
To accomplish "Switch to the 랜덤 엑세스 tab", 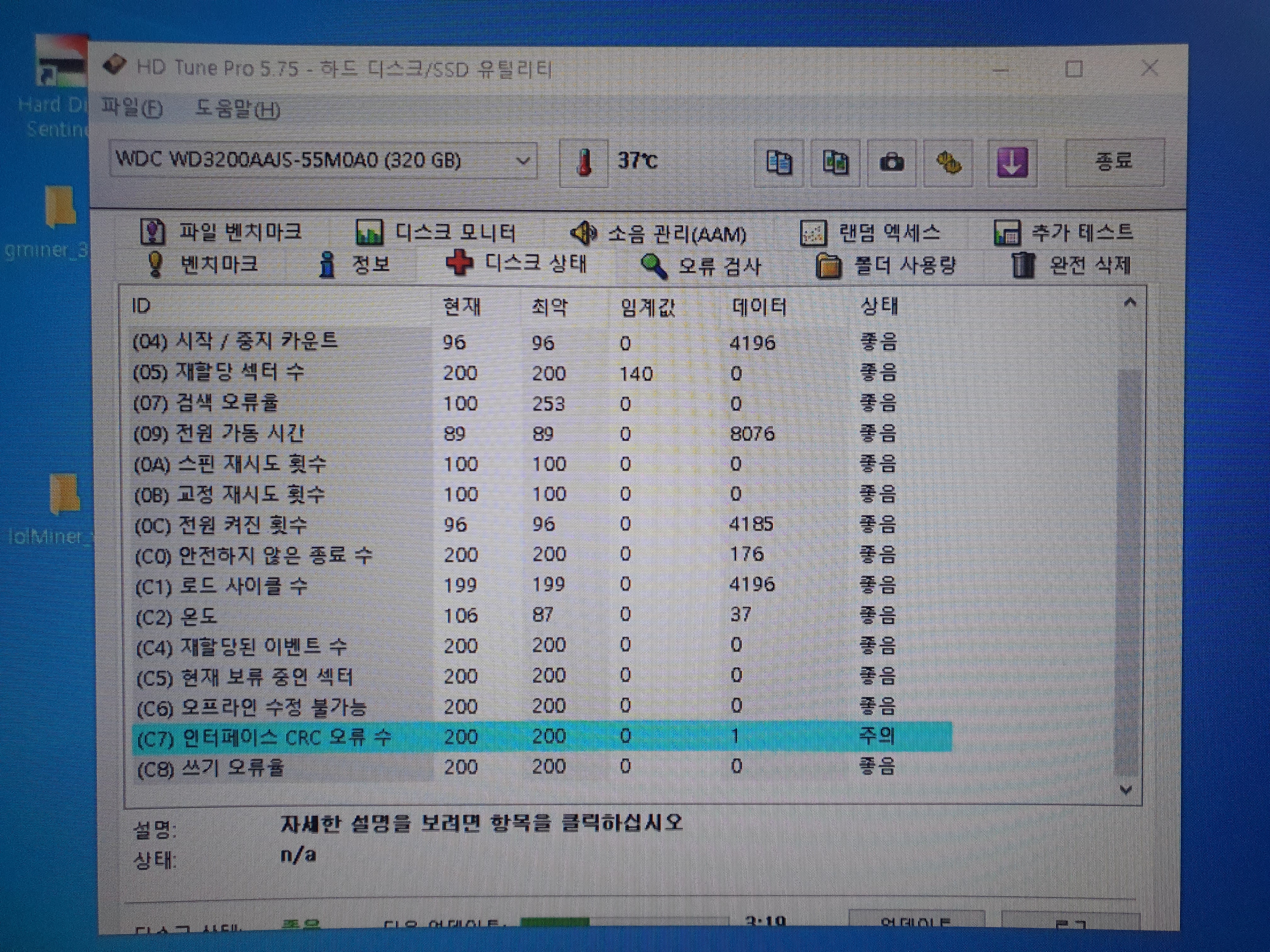I will click(x=870, y=232).
